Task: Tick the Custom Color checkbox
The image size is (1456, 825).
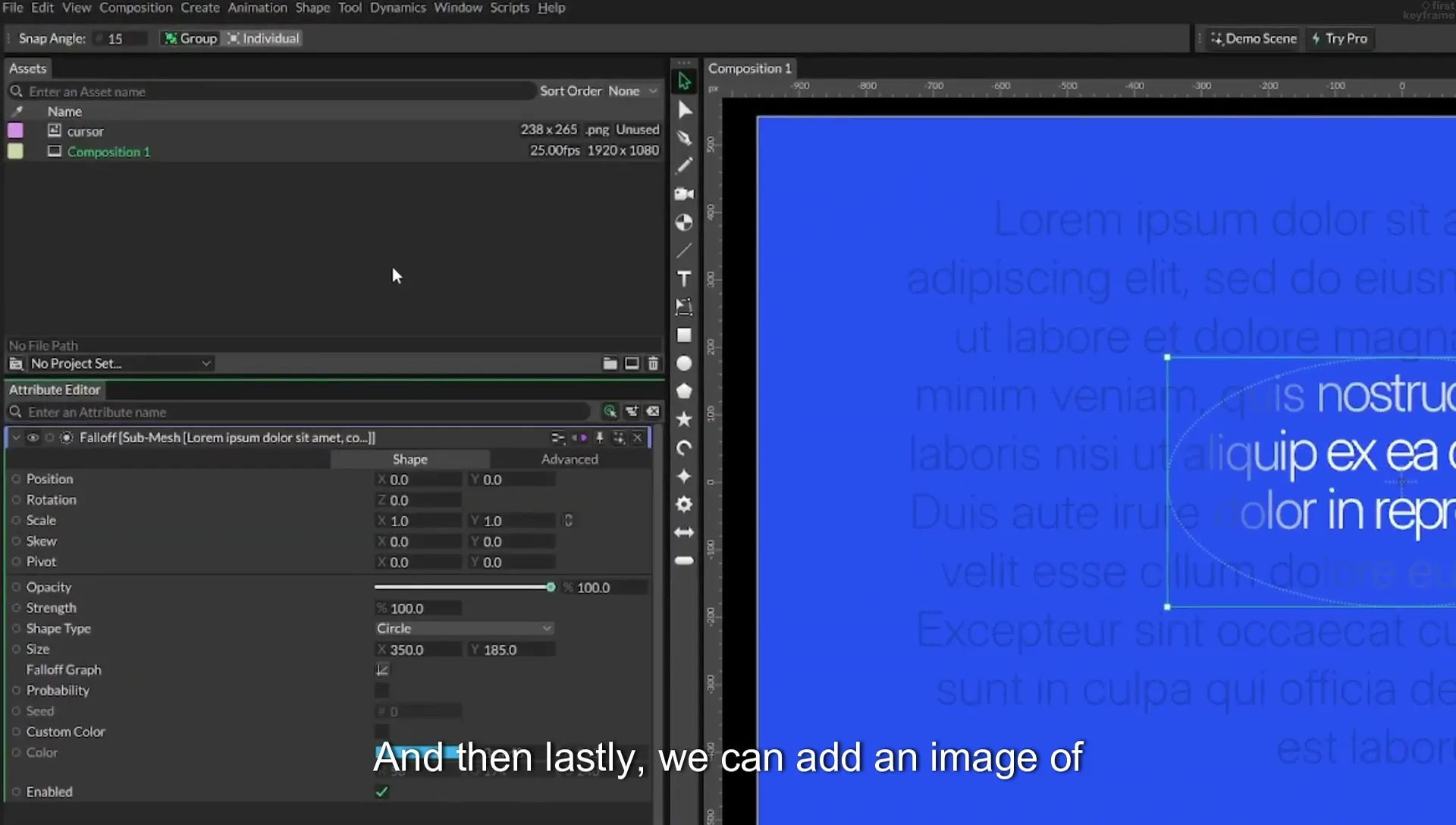Action: point(382,732)
